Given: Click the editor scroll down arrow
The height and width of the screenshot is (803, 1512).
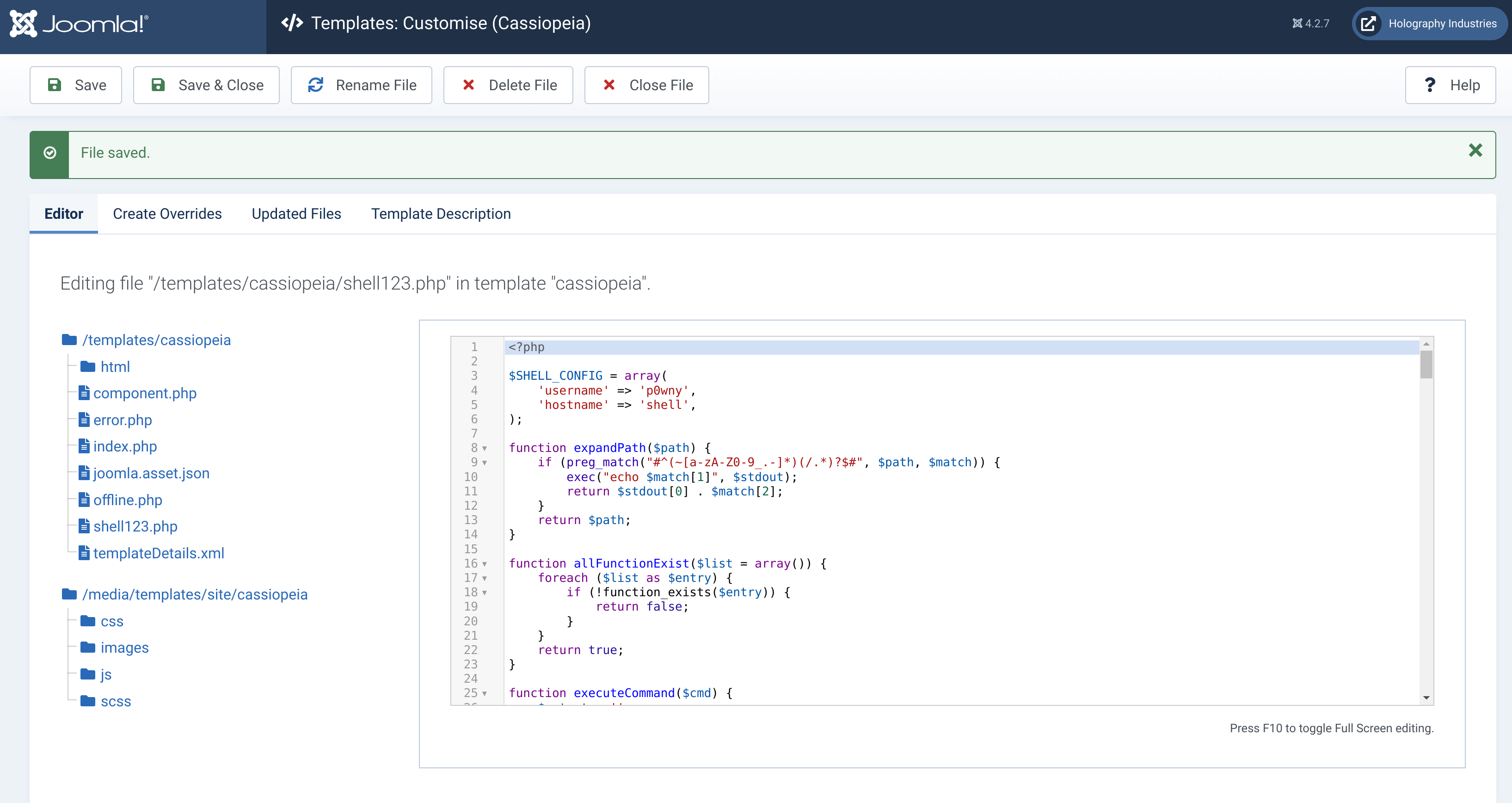Looking at the screenshot, I should click(1426, 698).
